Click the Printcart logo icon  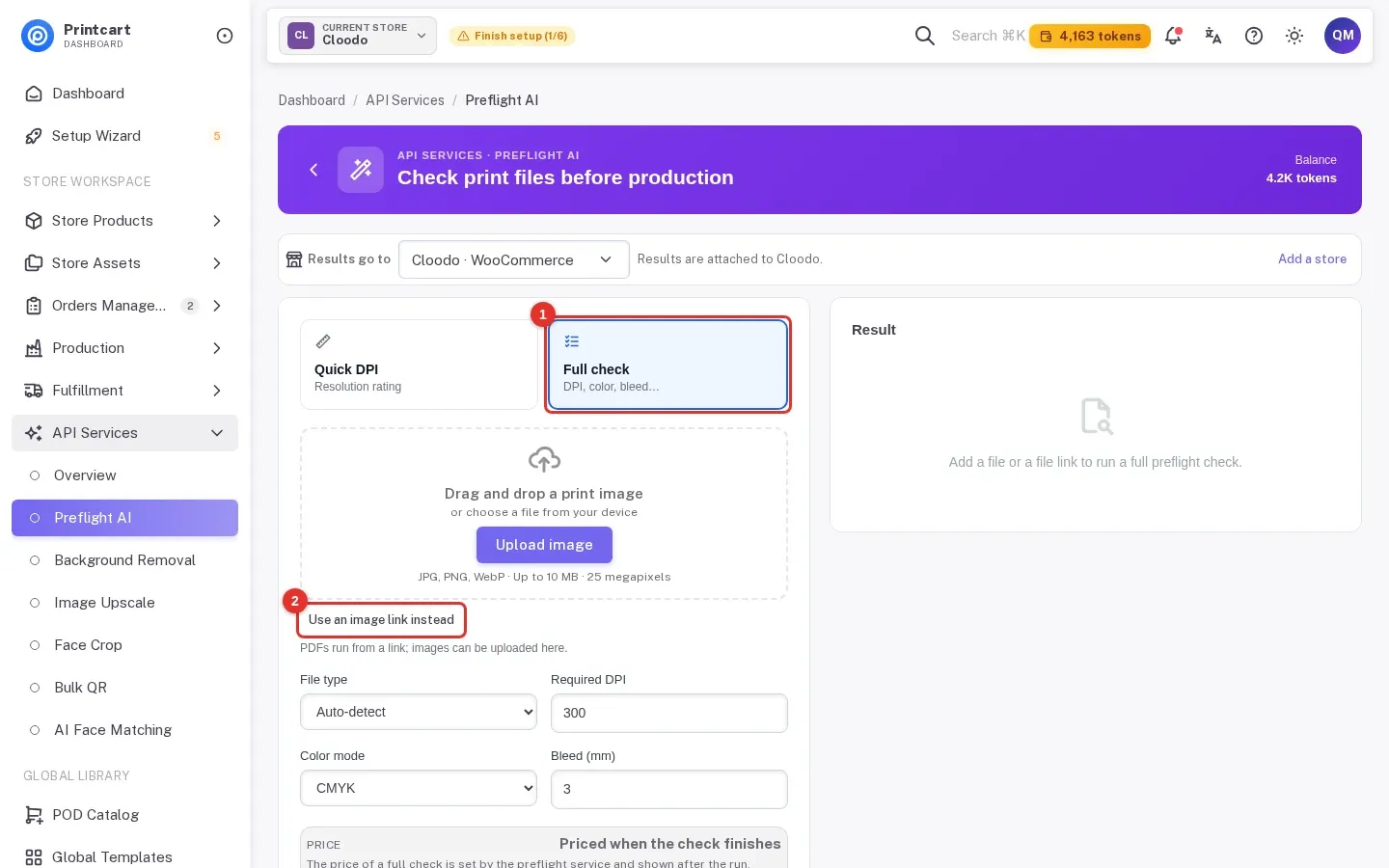point(38,36)
